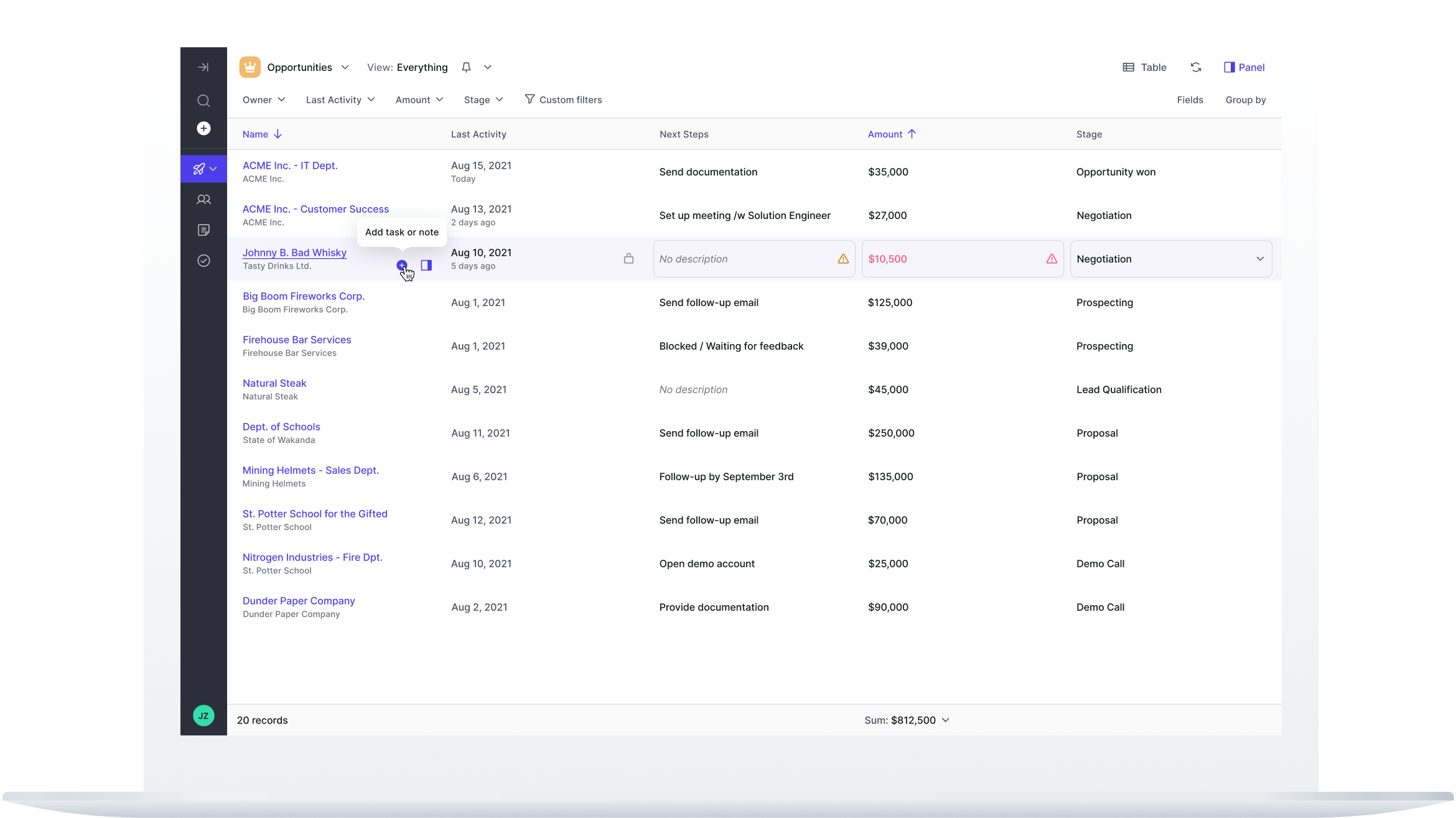The width and height of the screenshot is (1456, 818).
Task: Open the tasks checkmark icon
Action: coord(203,261)
